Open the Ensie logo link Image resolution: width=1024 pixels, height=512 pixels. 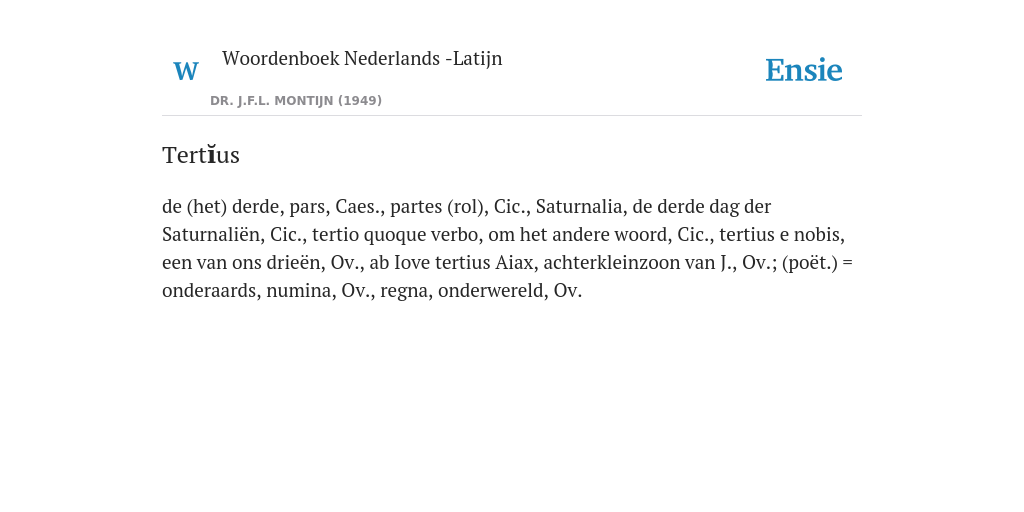point(803,71)
